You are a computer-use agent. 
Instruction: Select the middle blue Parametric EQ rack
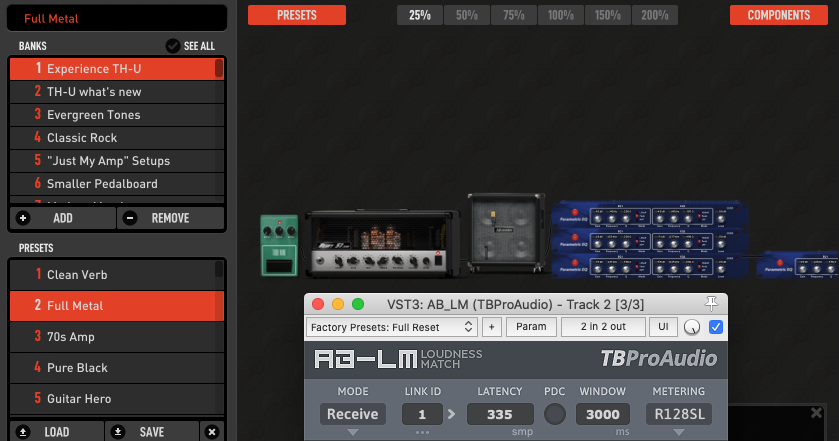point(650,241)
